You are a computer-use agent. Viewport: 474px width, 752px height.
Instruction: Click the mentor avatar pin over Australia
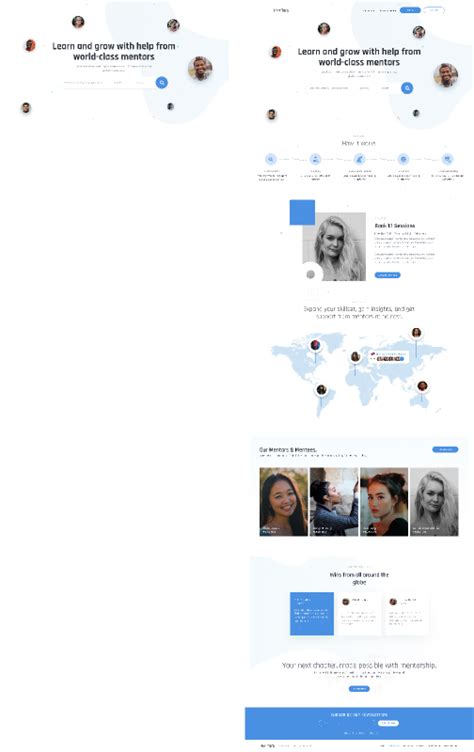[422, 386]
